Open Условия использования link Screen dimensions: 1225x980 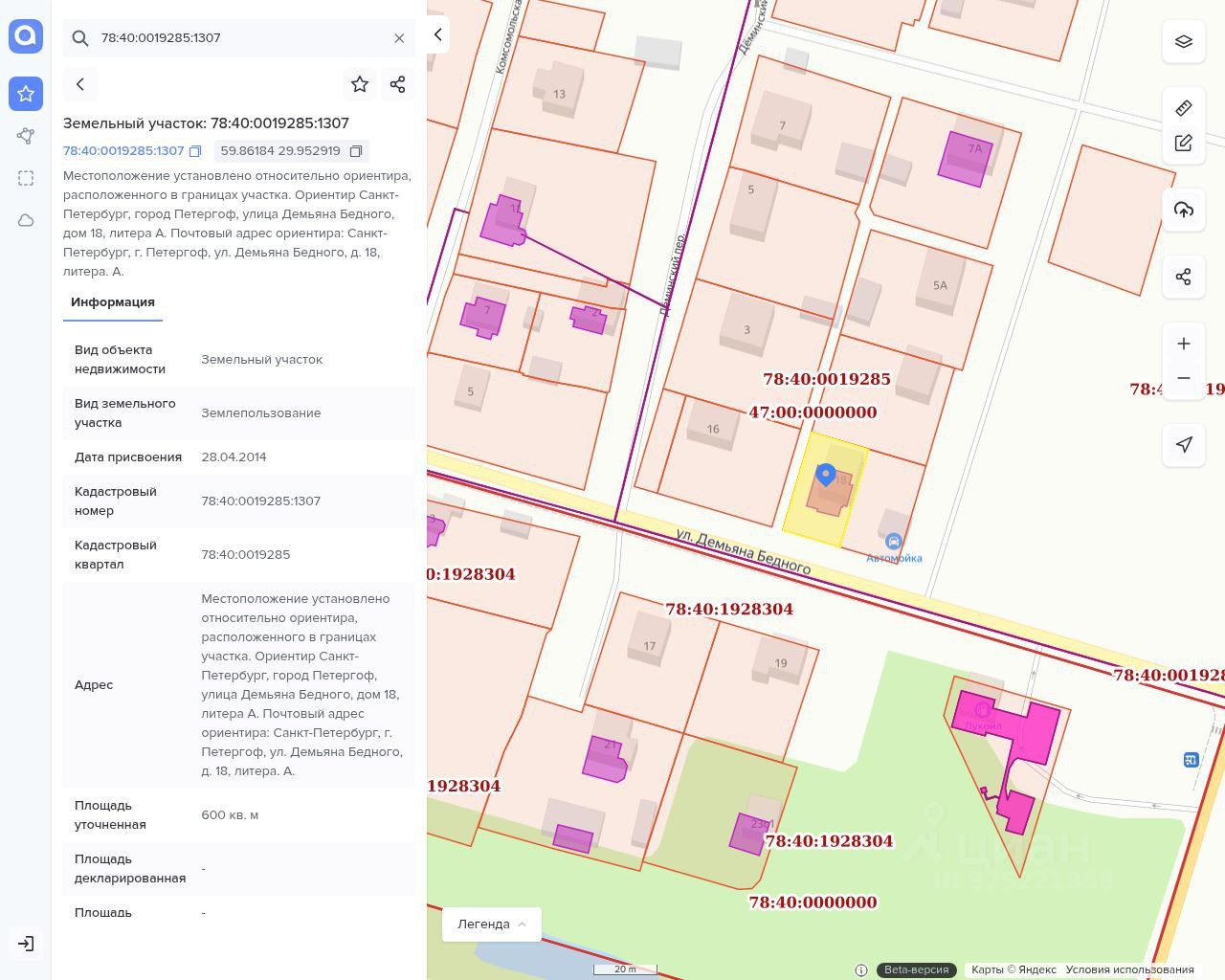[x=1129, y=969]
